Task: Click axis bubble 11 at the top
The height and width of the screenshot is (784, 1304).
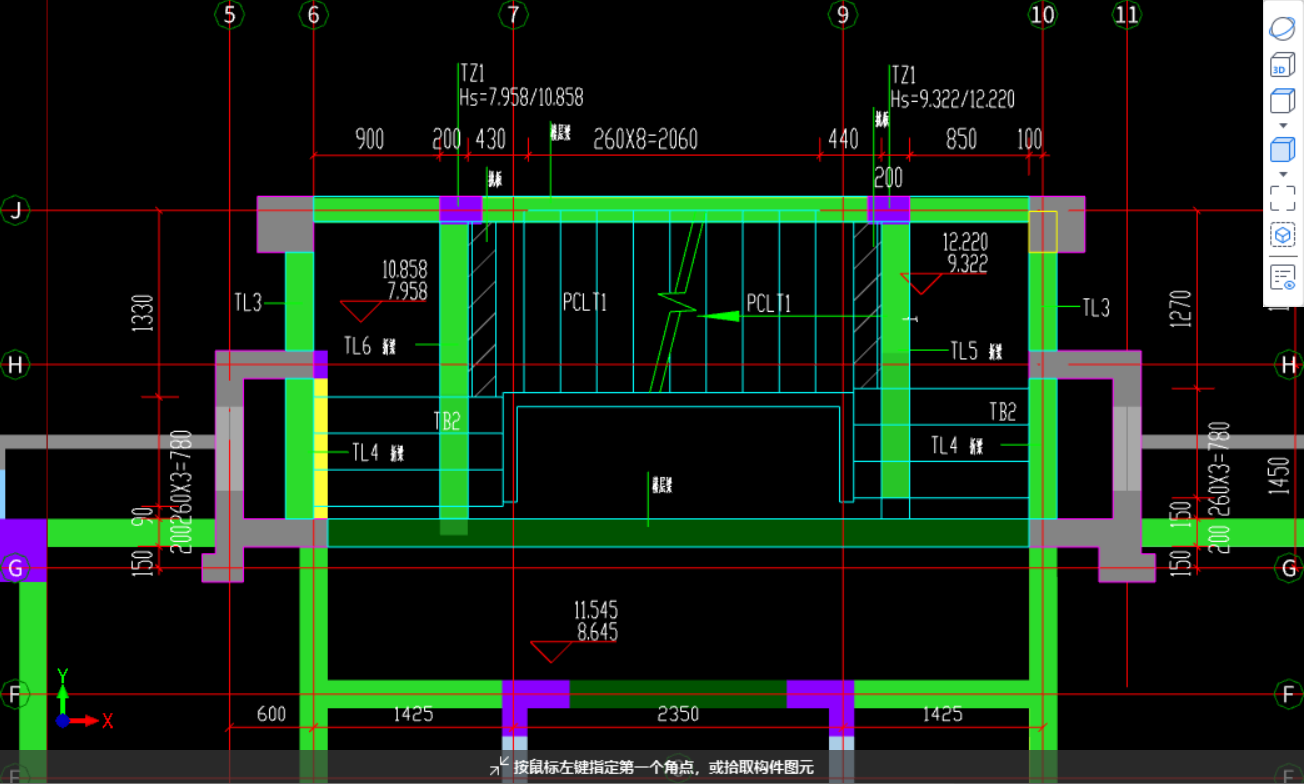Action: pos(1126,14)
